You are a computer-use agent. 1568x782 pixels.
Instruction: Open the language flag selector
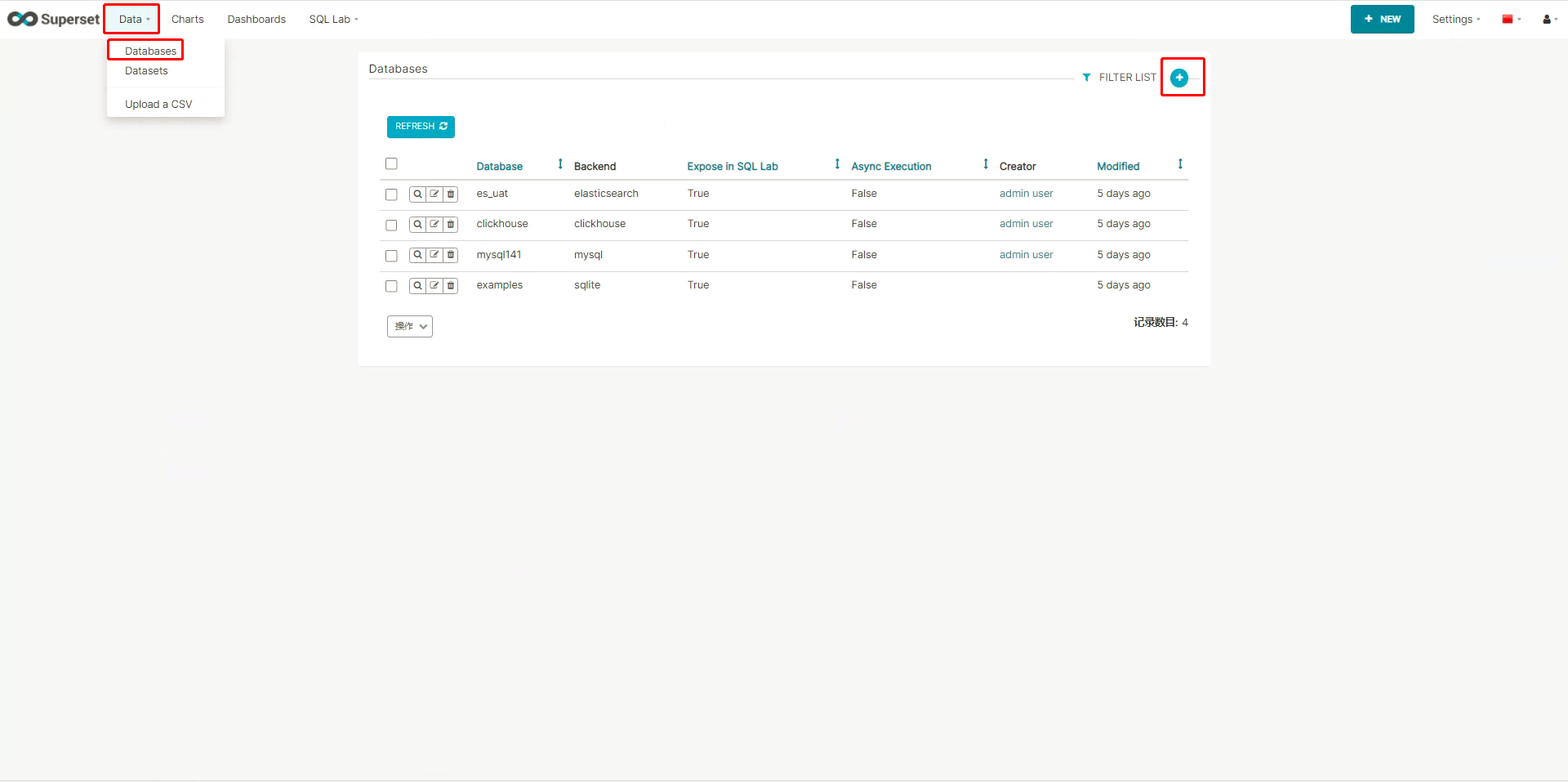[x=1512, y=19]
